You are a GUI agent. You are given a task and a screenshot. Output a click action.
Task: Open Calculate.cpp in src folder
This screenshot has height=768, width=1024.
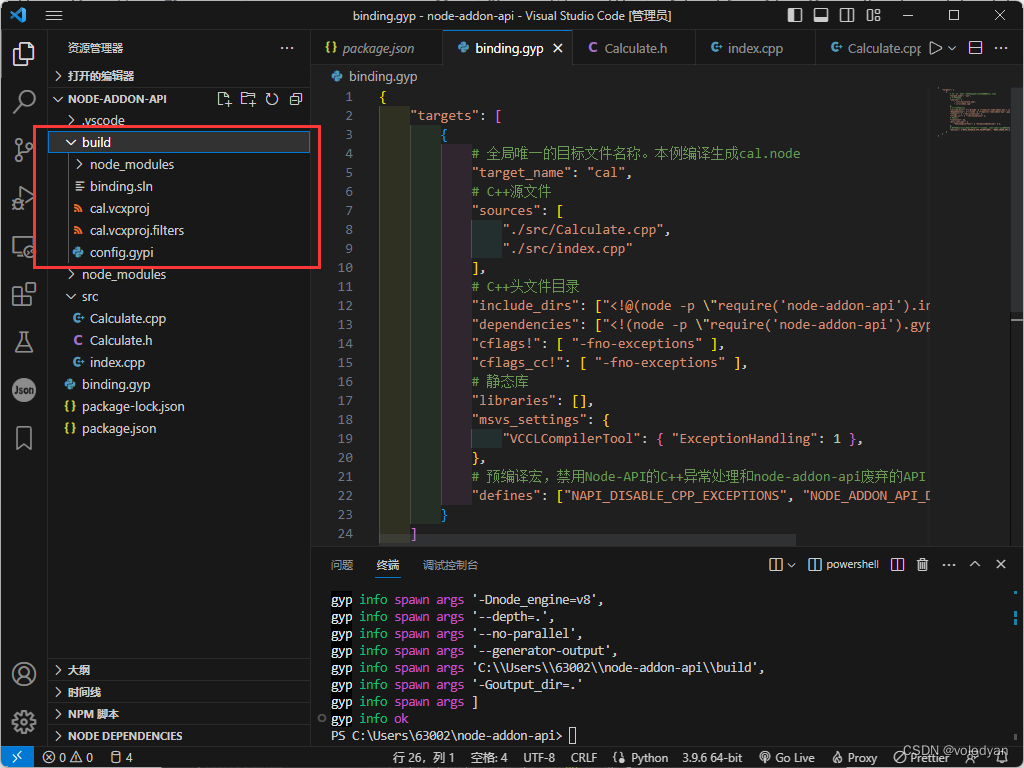[179, 319]
